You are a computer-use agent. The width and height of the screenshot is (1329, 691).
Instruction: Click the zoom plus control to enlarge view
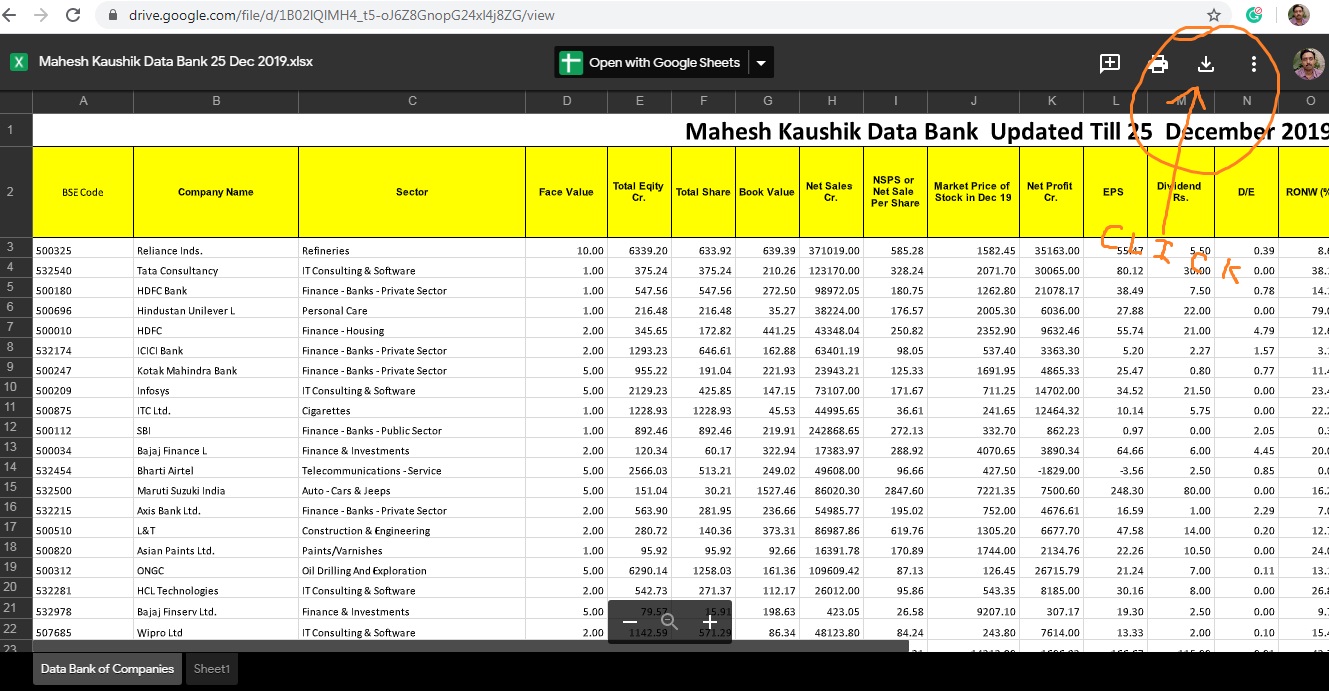710,621
